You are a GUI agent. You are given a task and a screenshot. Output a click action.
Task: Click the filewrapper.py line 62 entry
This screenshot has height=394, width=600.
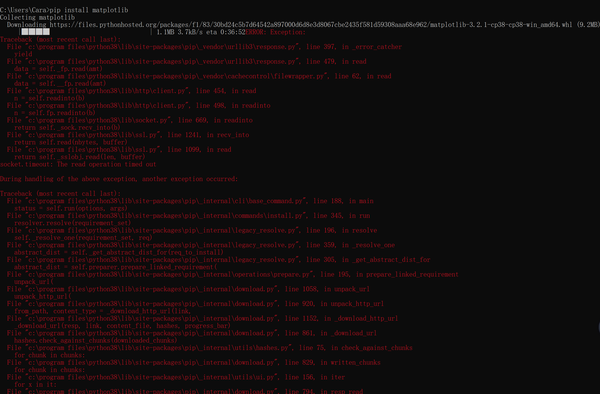coord(199,76)
